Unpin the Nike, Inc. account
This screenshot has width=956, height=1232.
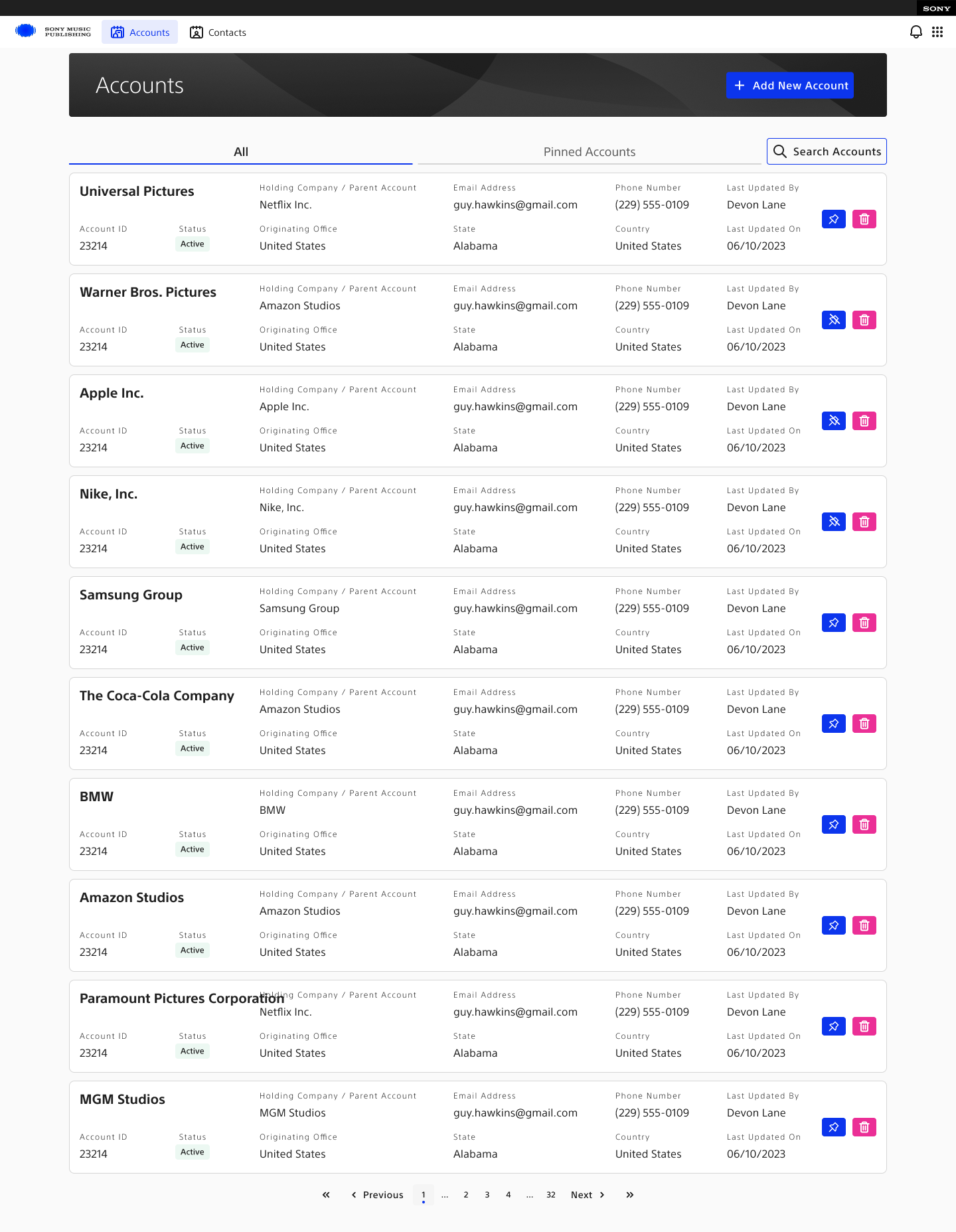coord(834,522)
